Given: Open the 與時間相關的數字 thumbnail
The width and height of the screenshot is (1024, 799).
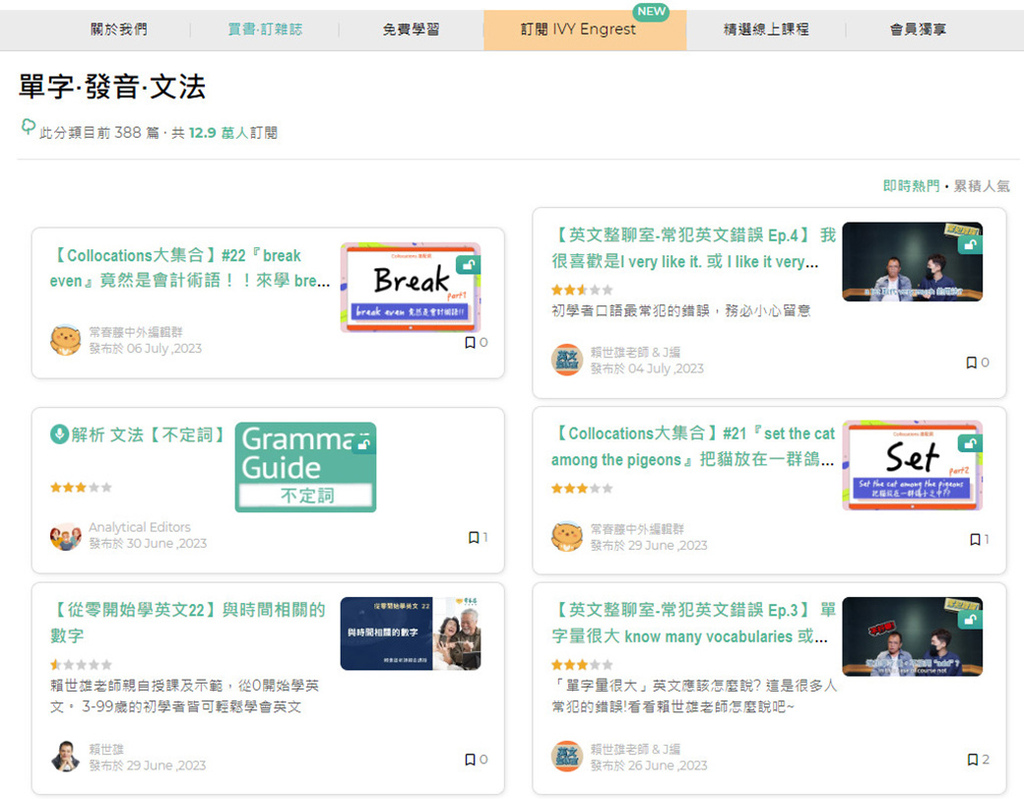Looking at the screenshot, I should tap(411, 634).
